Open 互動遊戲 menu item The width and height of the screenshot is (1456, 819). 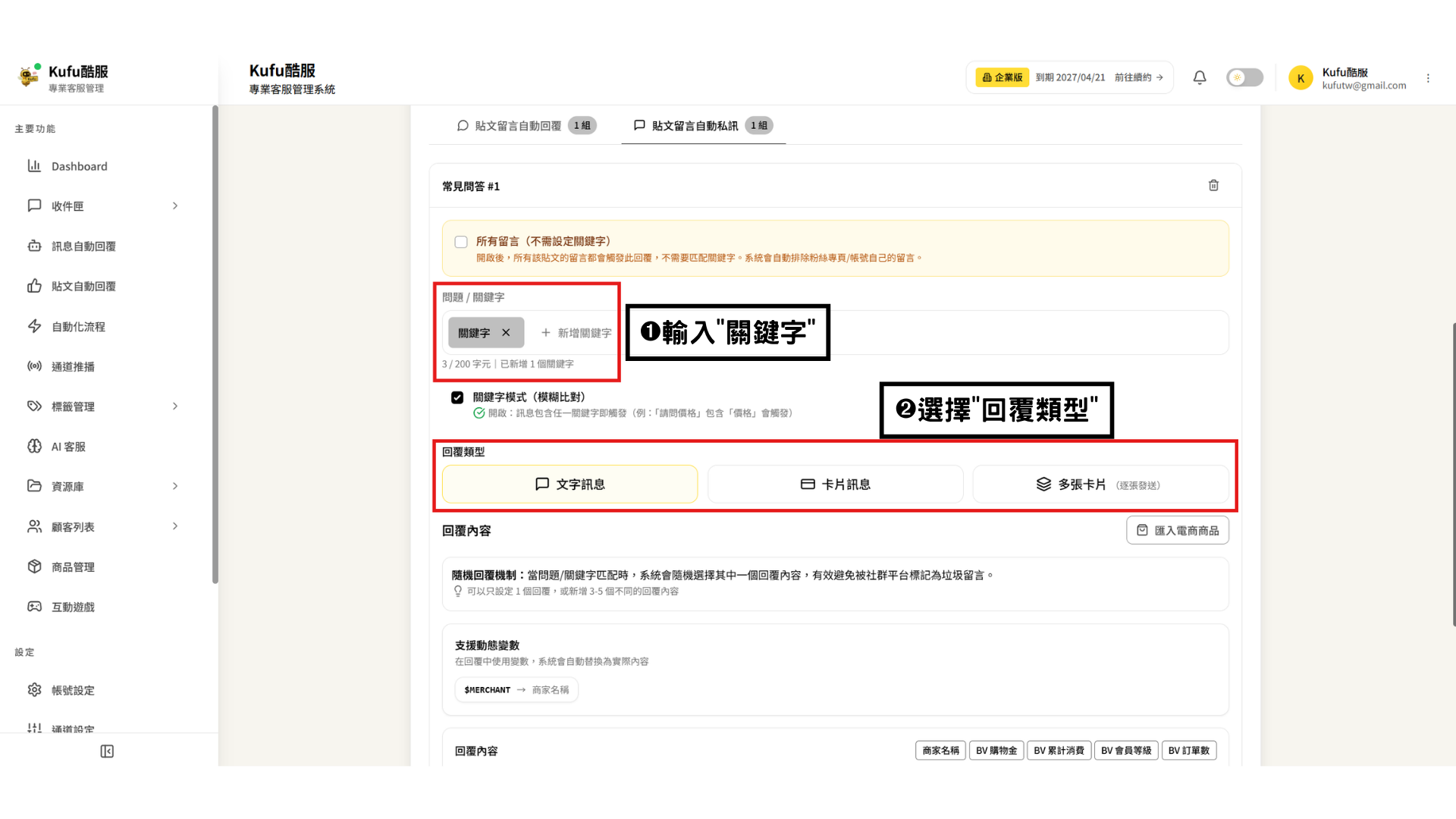point(106,607)
